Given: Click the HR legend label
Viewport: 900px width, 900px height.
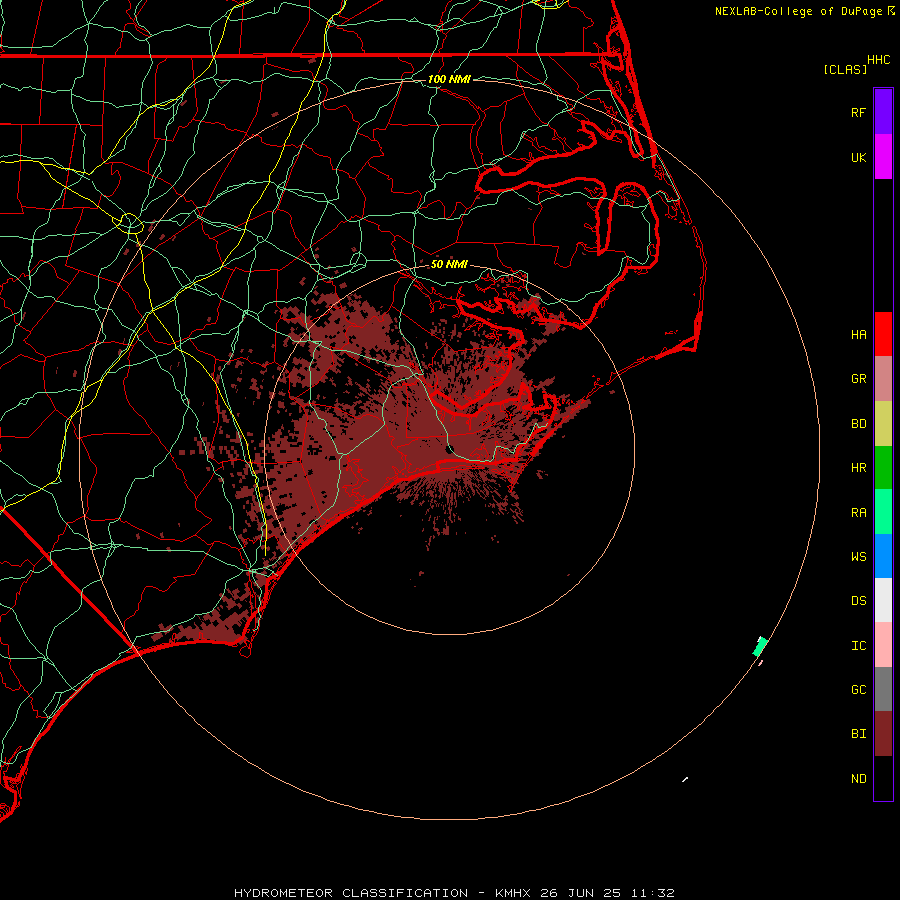Looking at the screenshot, I should click(x=858, y=467).
